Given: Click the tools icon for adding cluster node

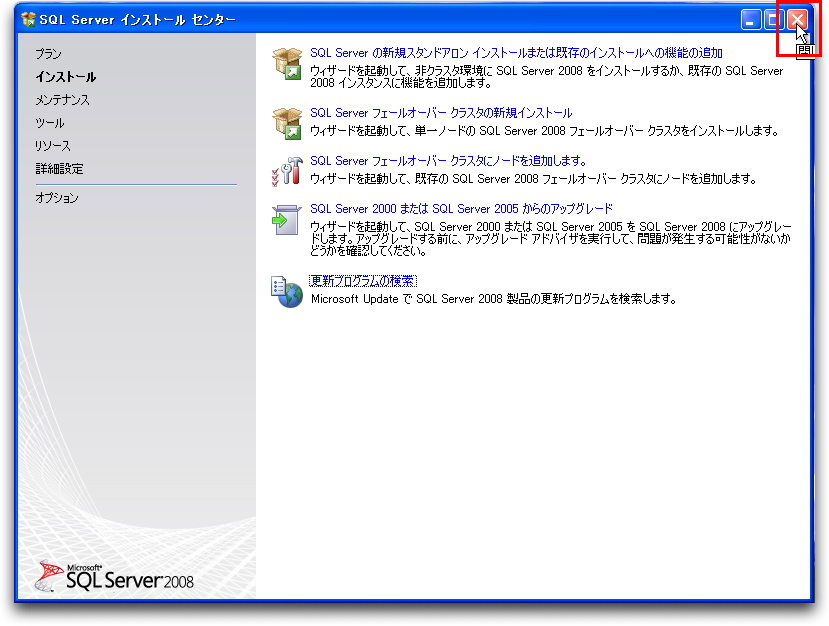Looking at the screenshot, I should [287, 171].
